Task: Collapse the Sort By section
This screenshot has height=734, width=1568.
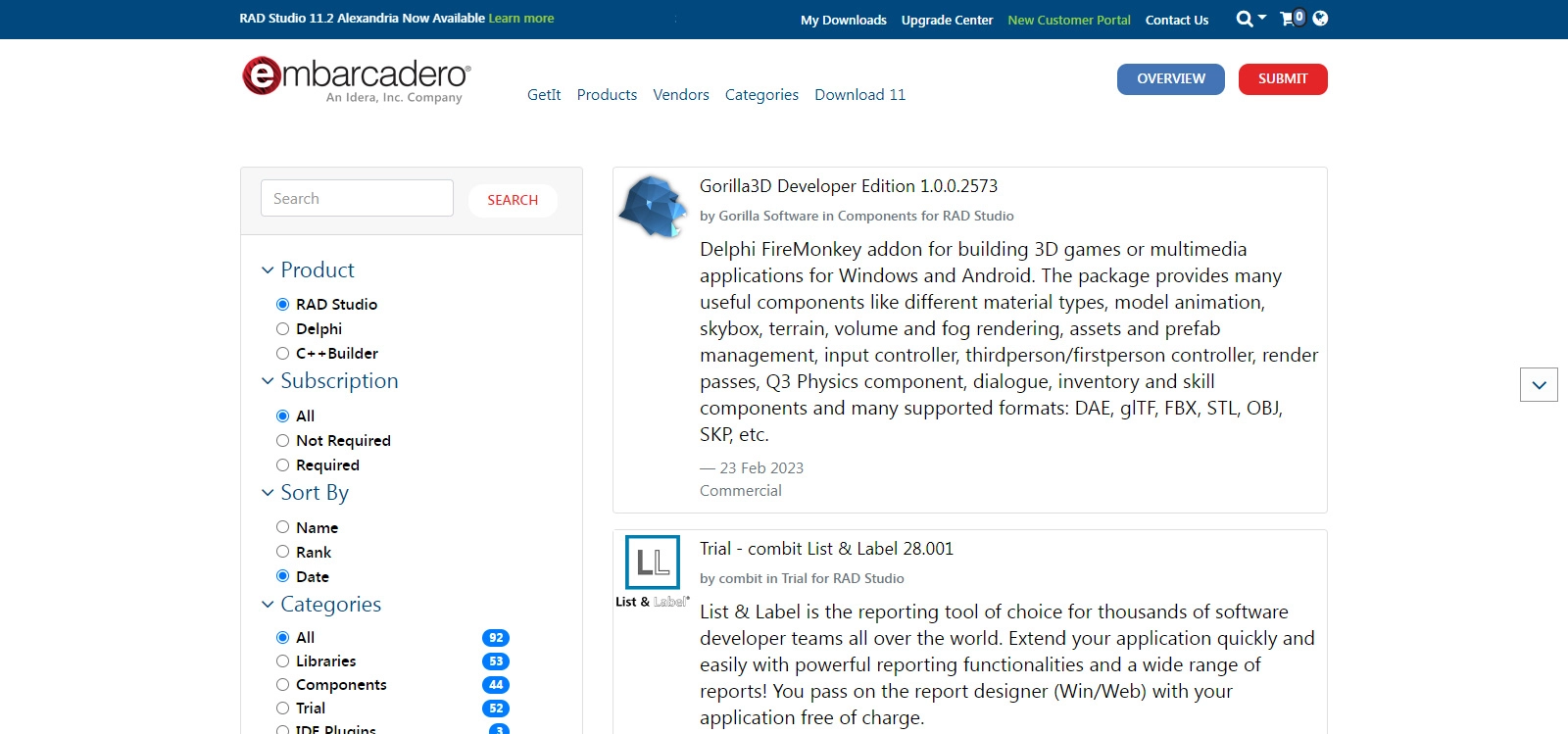Action: (x=268, y=493)
